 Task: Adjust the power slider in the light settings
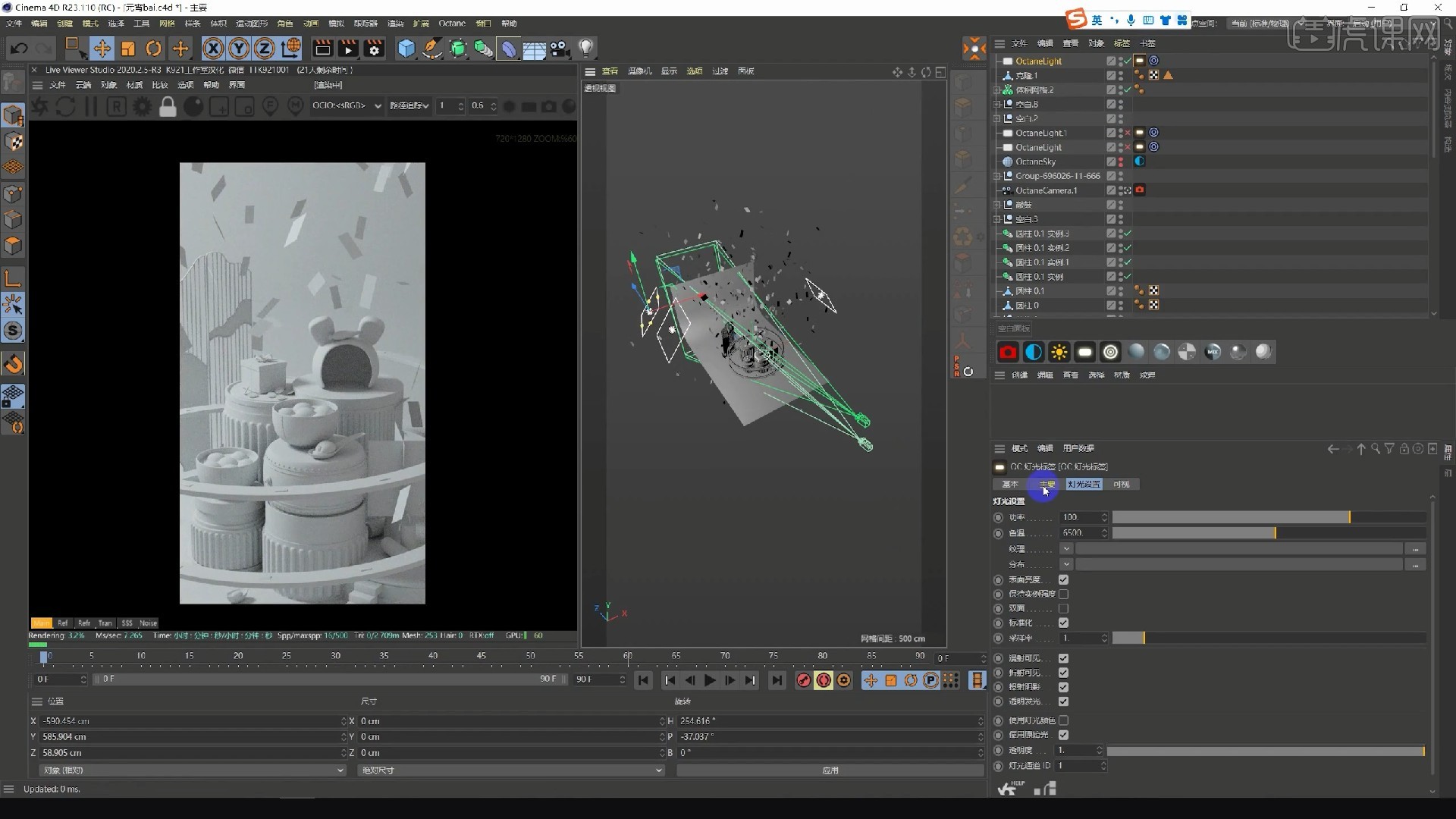click(1269, 517)
